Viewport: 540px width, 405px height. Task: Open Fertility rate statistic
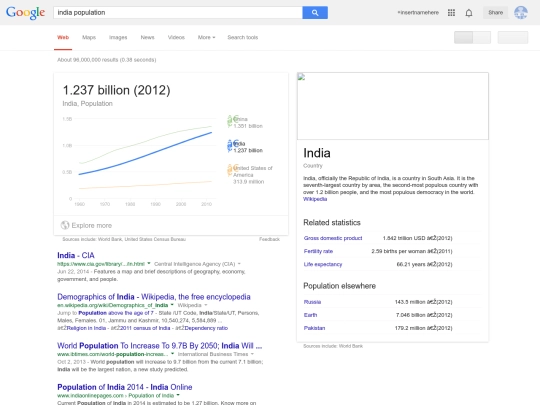[318, 251]
